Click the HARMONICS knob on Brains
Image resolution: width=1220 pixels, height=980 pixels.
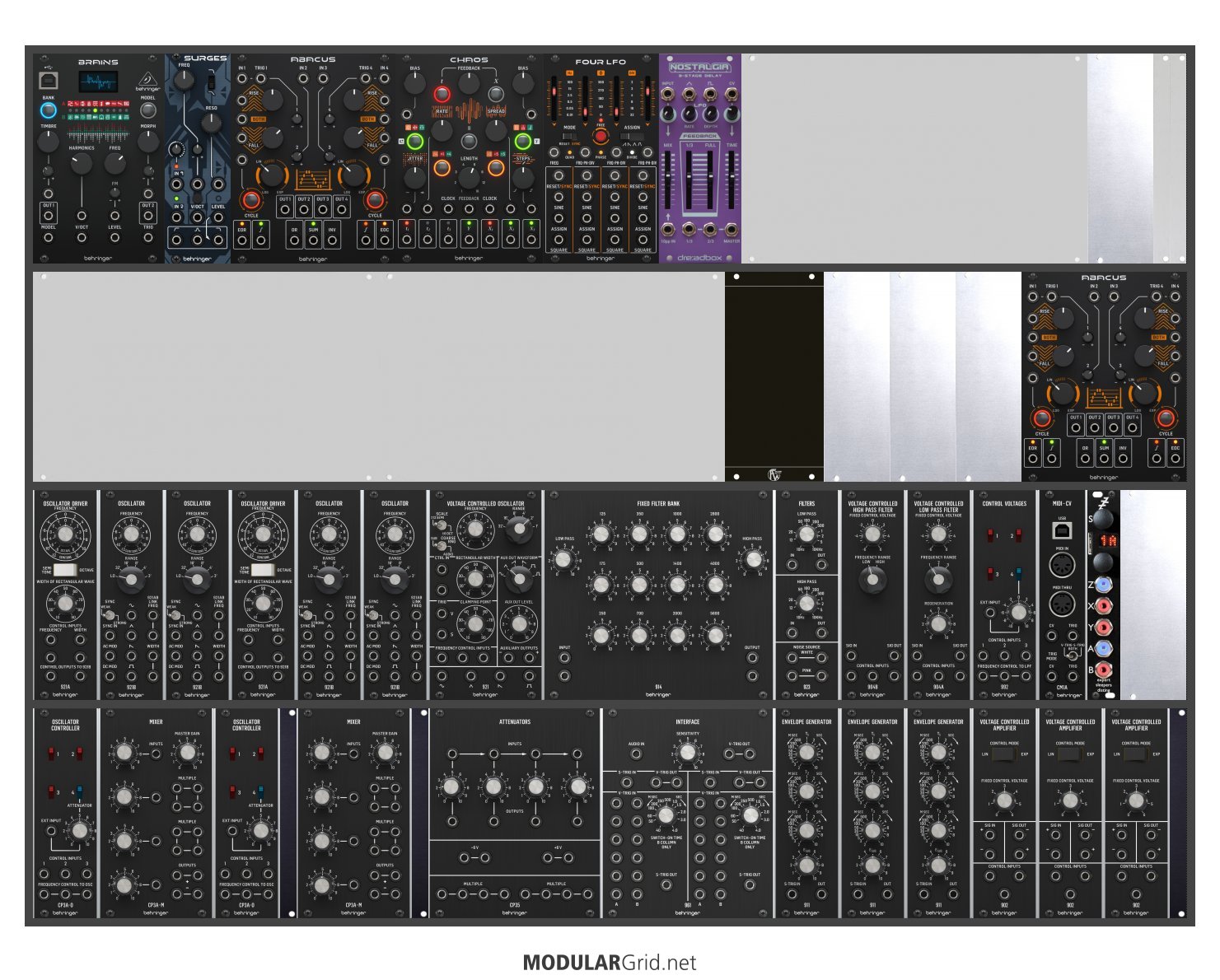point(82,164)
